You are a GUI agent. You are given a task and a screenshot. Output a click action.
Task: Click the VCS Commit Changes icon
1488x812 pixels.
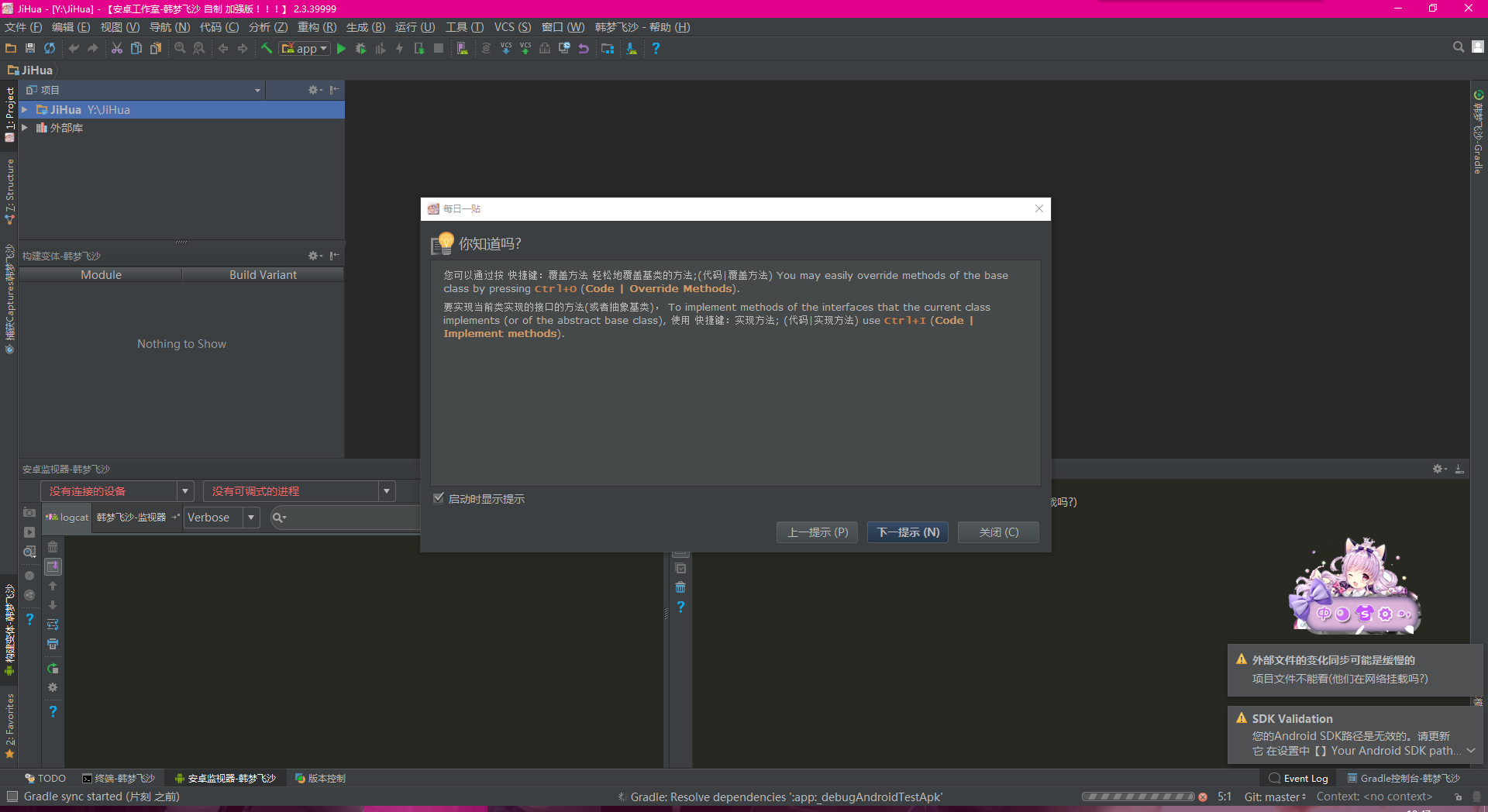[525, 48]
